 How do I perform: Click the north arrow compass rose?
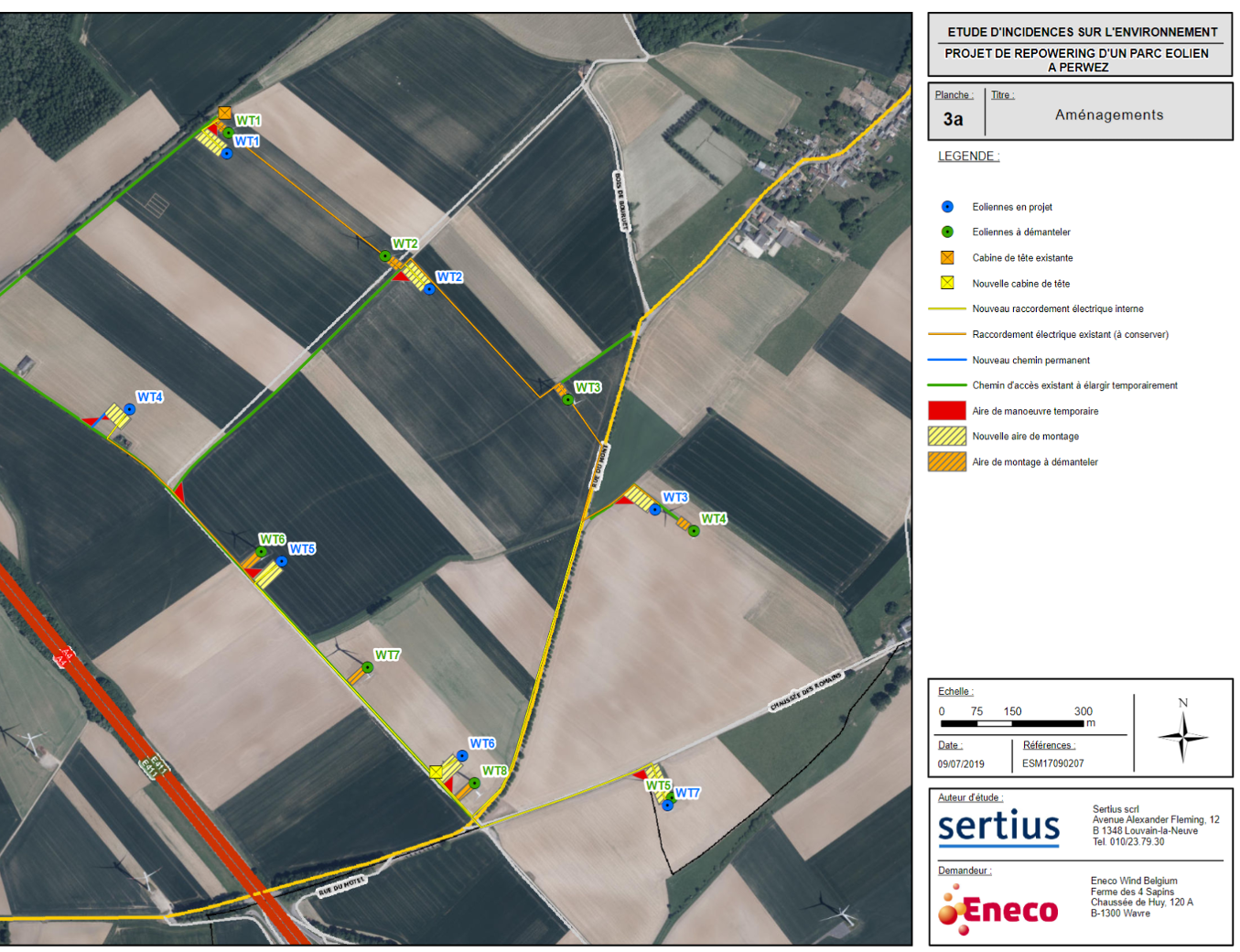pyautogui.click(x=1182, y=735)
